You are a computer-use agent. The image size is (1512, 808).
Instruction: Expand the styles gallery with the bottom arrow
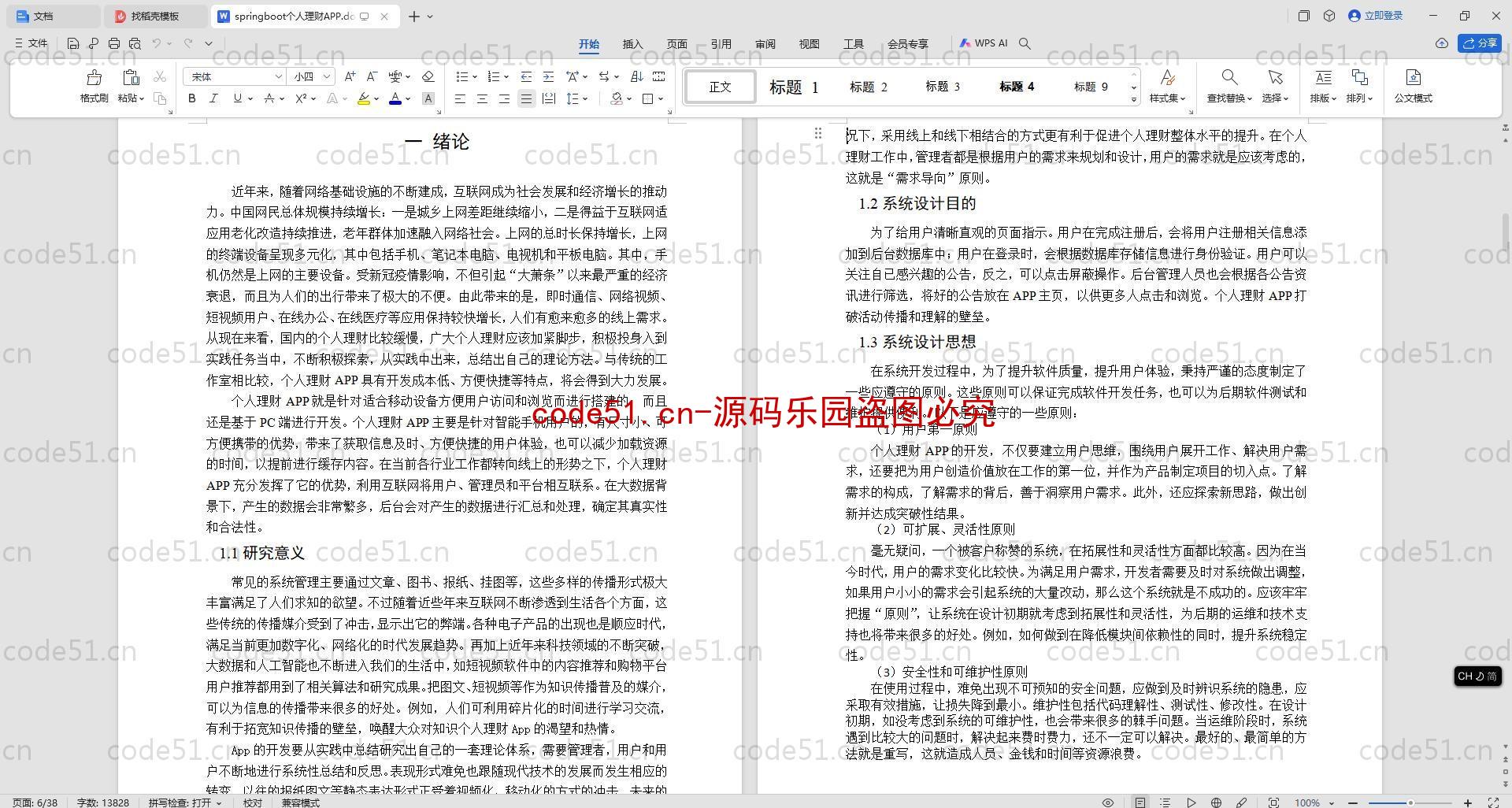1134,99
